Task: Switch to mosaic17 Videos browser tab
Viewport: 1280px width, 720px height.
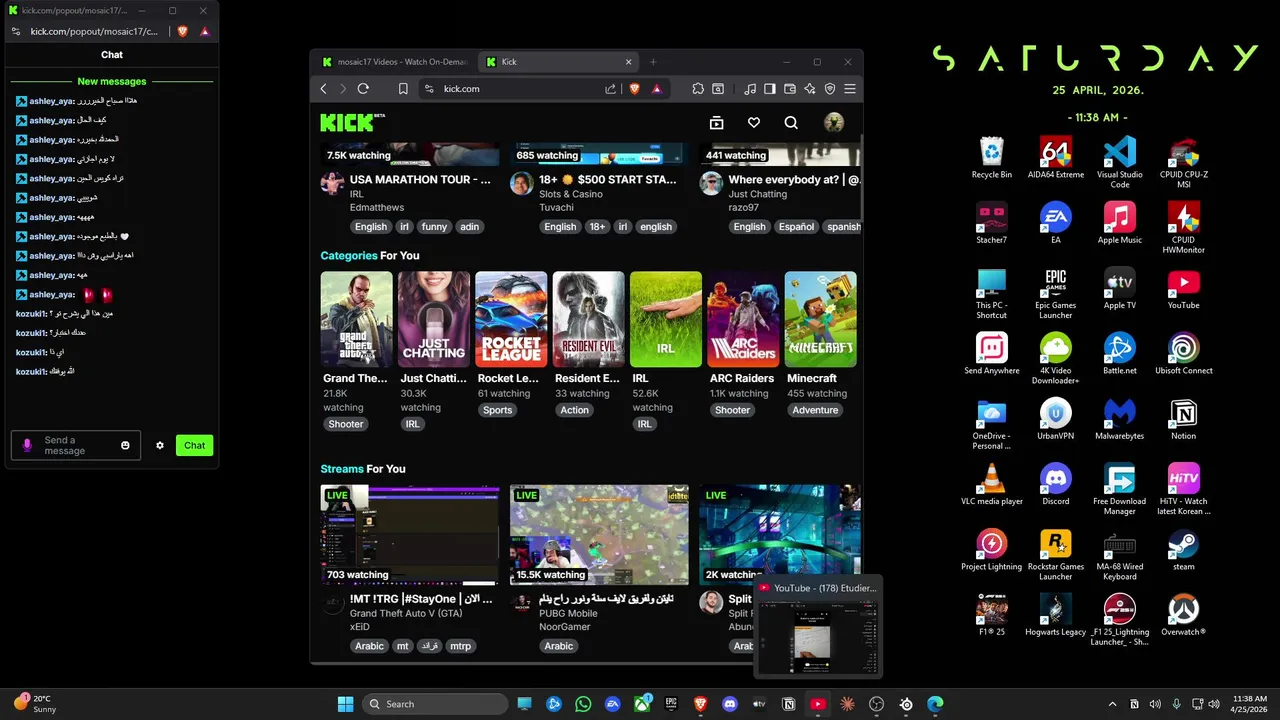Action: [x=394, y=62]
